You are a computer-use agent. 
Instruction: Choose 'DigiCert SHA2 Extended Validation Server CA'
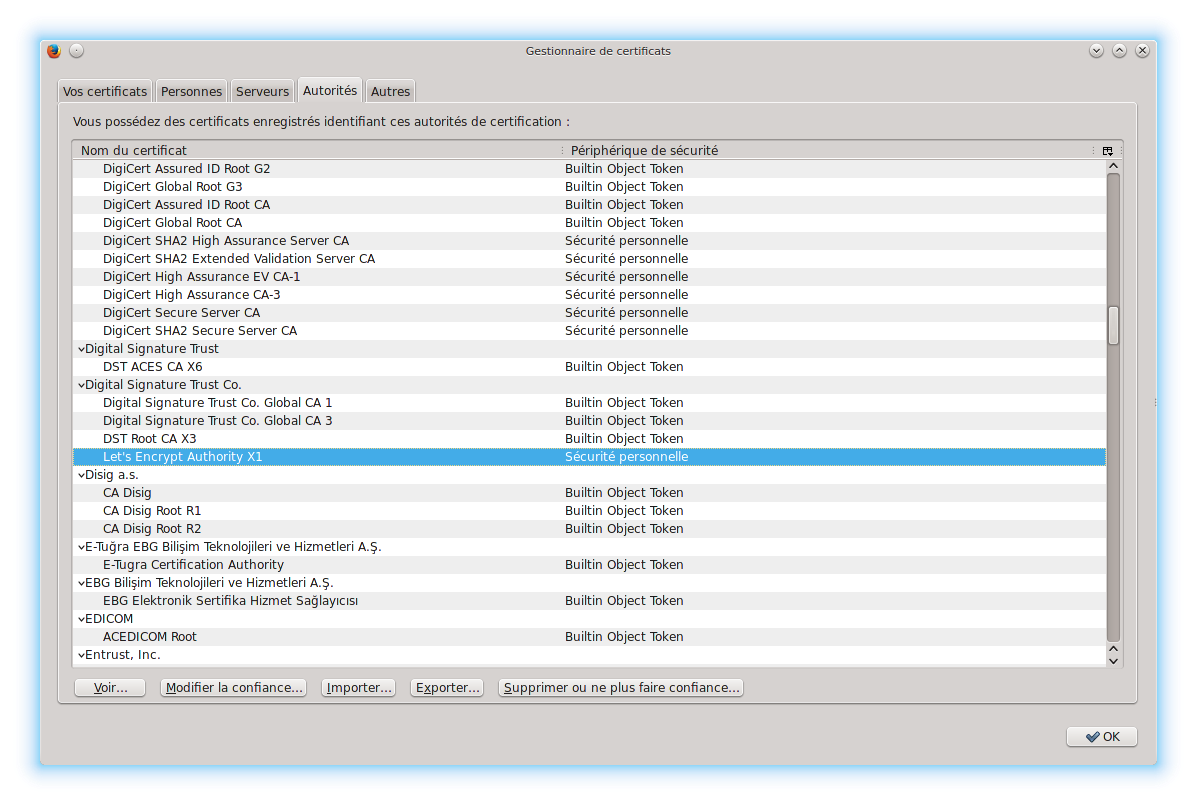tap(589, 259)
